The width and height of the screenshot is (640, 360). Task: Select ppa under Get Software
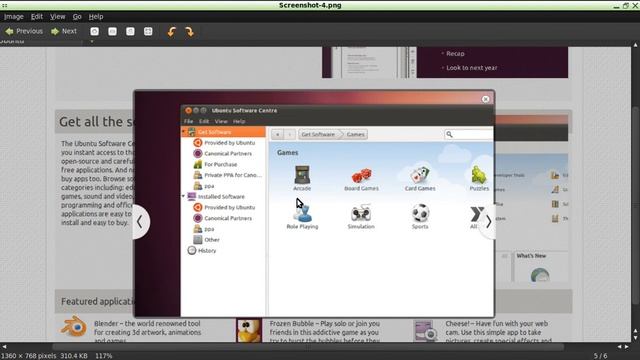[204, 186]
